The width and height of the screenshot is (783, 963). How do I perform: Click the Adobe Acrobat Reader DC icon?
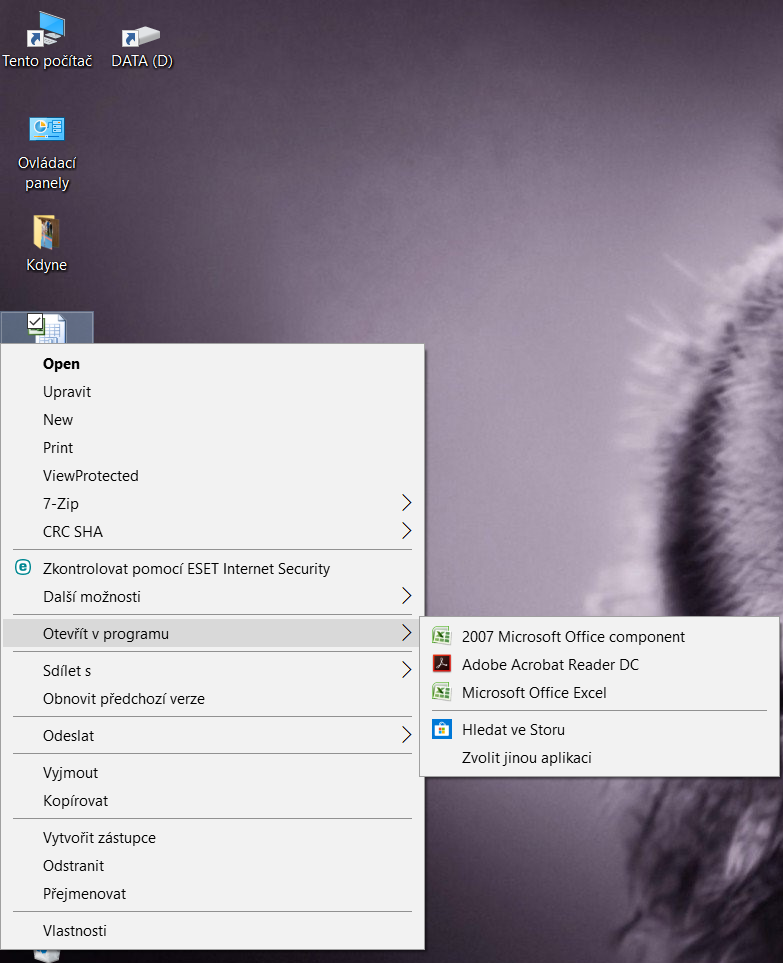pos(442,663)
